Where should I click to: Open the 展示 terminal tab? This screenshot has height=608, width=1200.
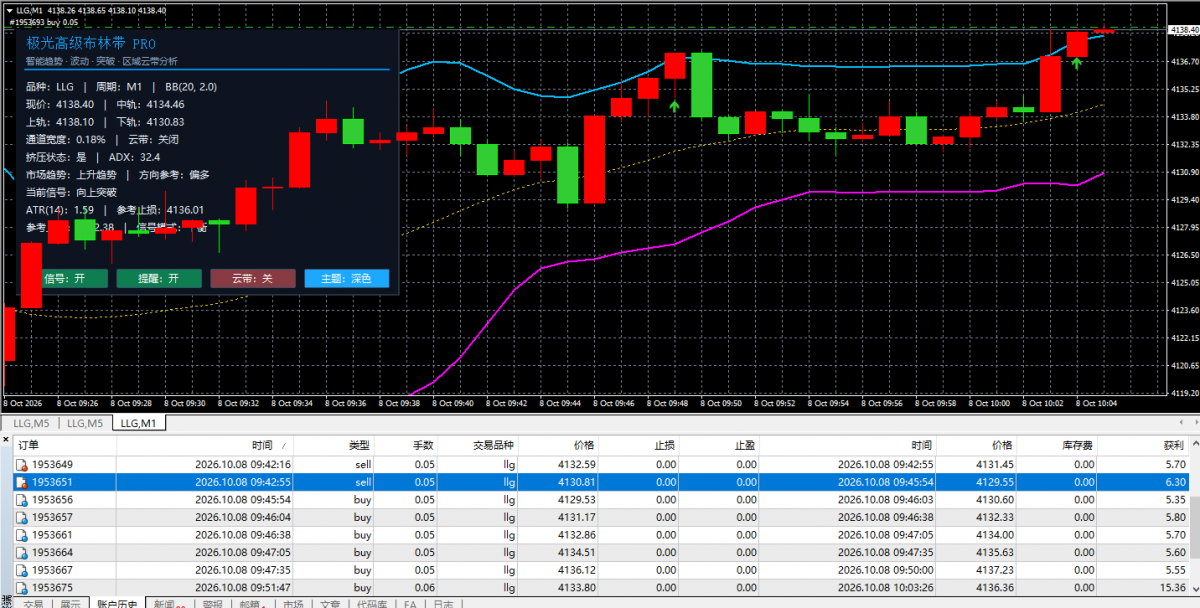[x=70, y=603]
